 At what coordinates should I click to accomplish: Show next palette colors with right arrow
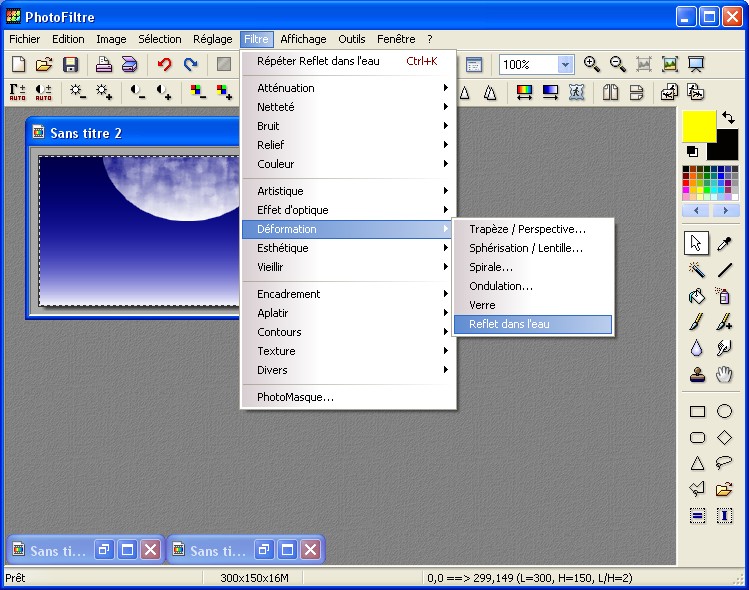pos(726,210)
